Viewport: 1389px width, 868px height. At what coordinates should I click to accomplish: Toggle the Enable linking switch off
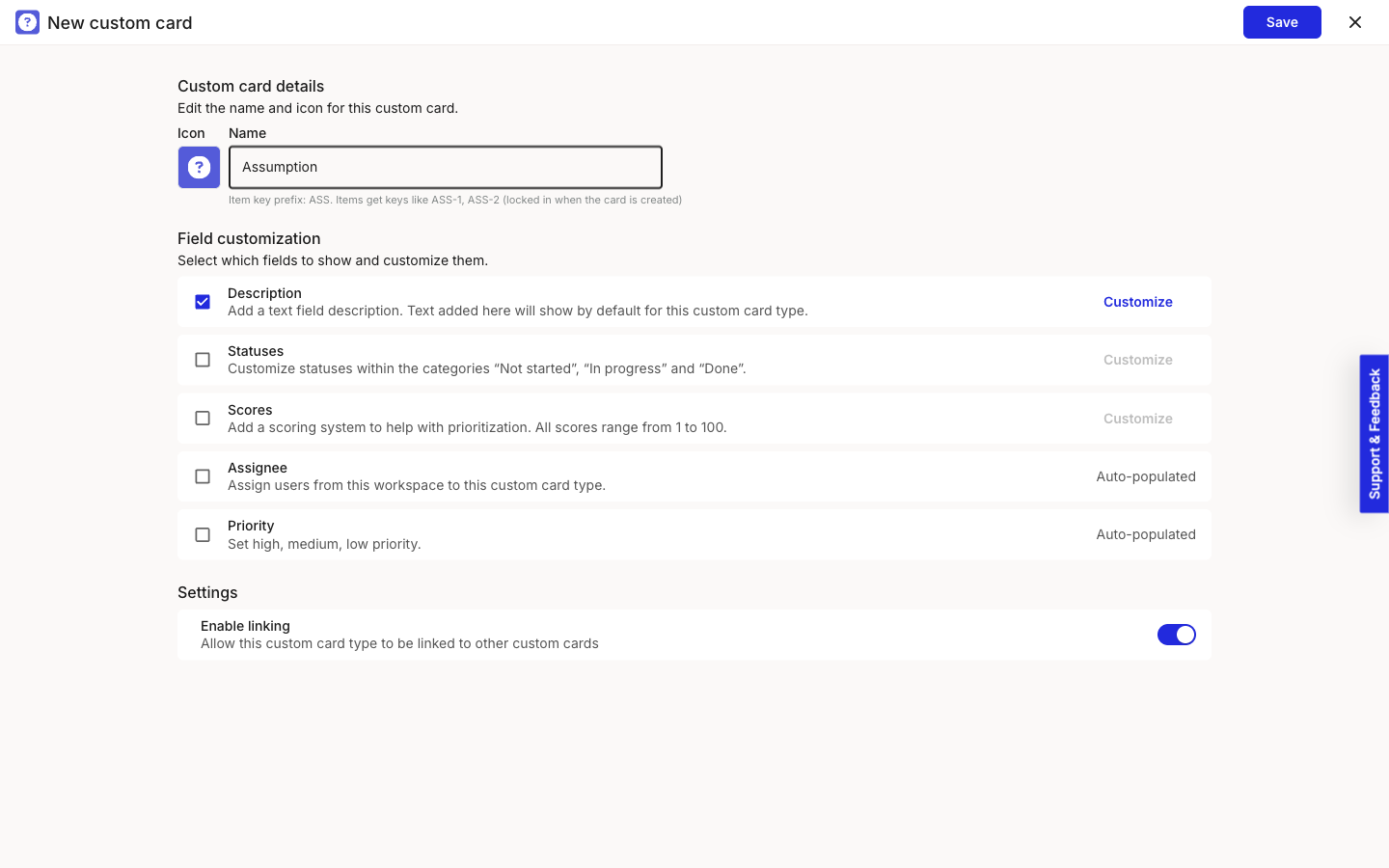[x=1176, y=635]
